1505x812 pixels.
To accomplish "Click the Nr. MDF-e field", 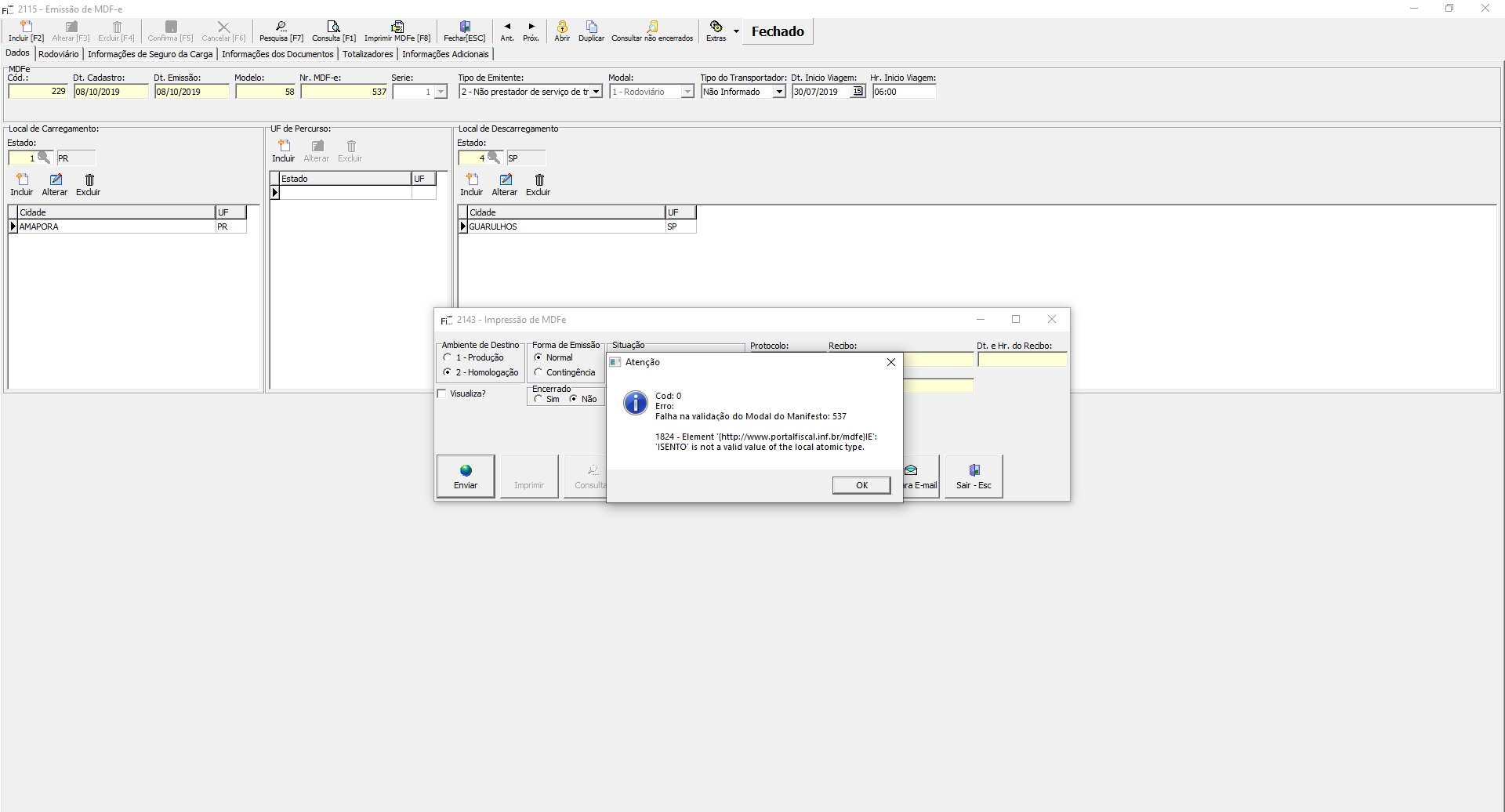I will (344, 92).
